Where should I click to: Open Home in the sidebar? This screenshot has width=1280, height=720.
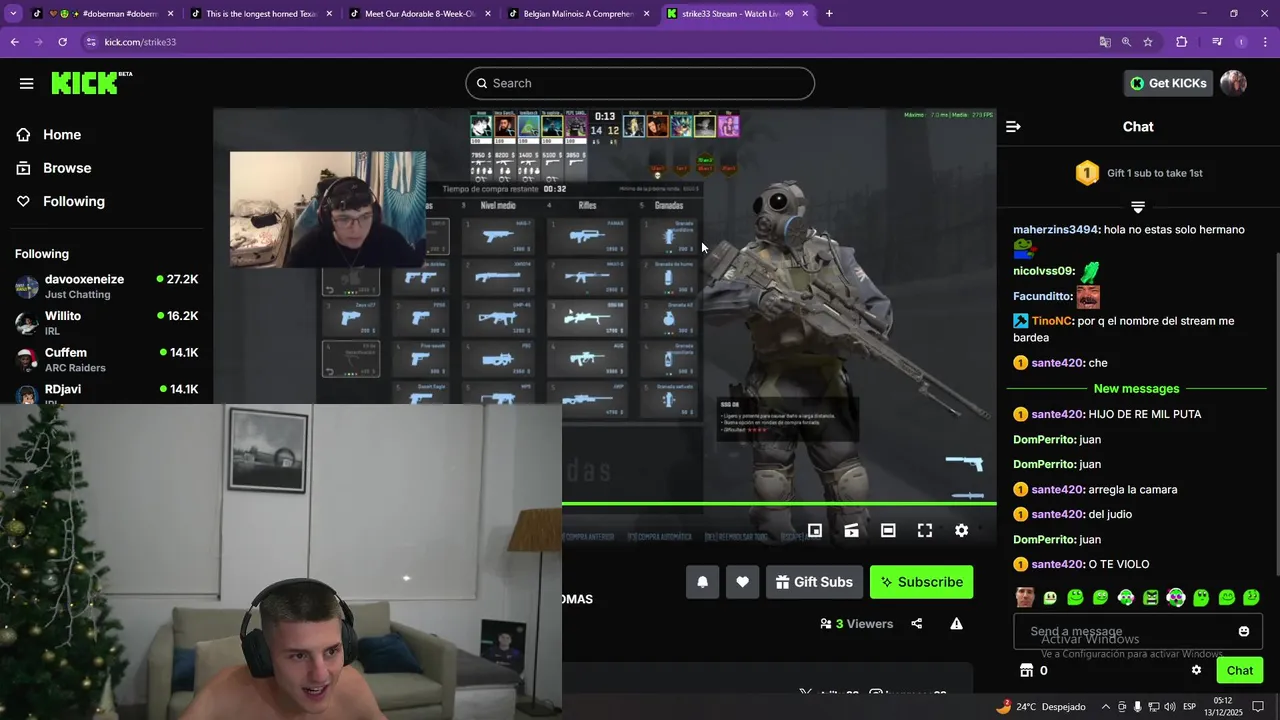point(61,135)
